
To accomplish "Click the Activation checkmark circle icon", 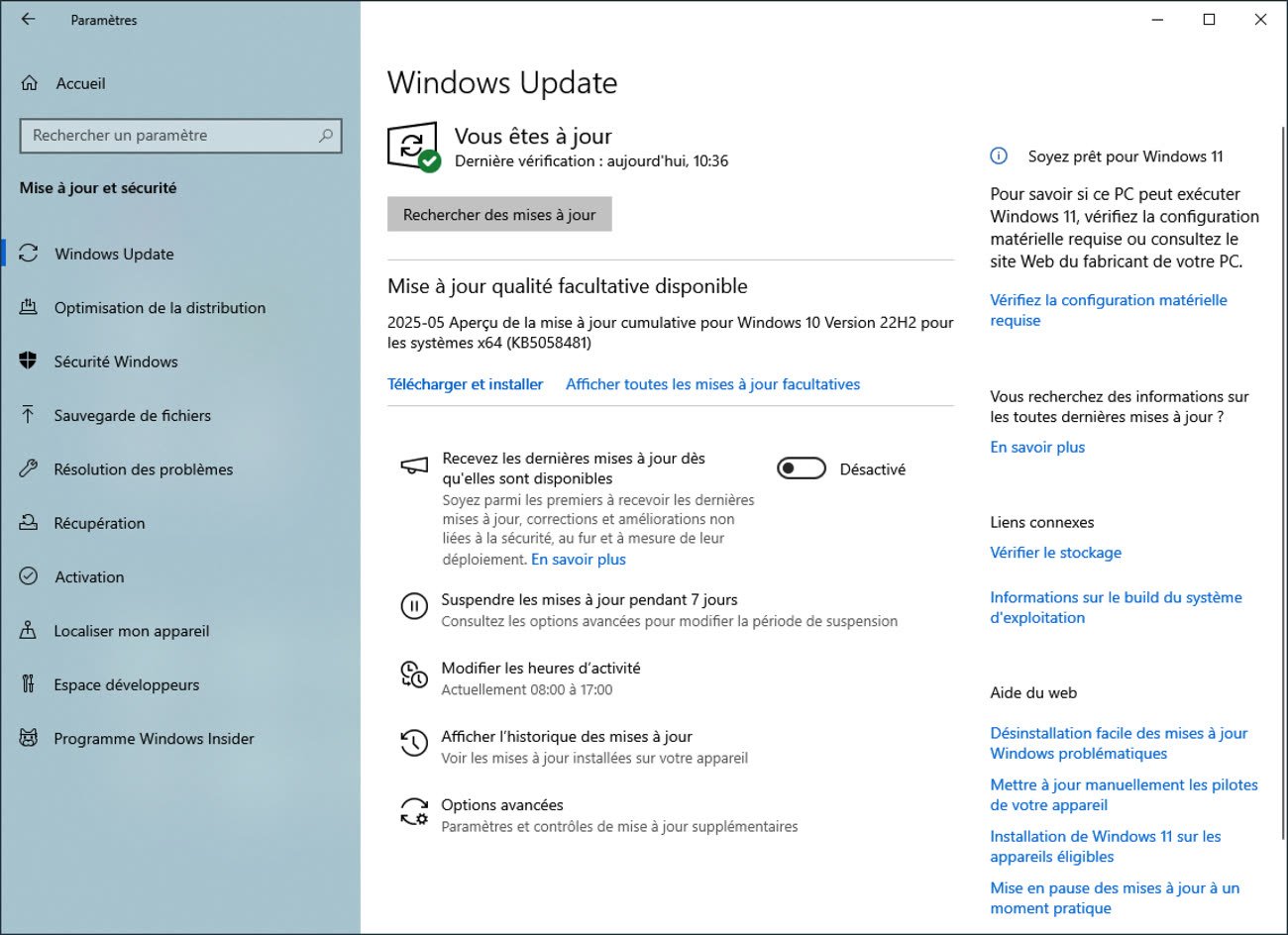I will click(x=29, y=576).
